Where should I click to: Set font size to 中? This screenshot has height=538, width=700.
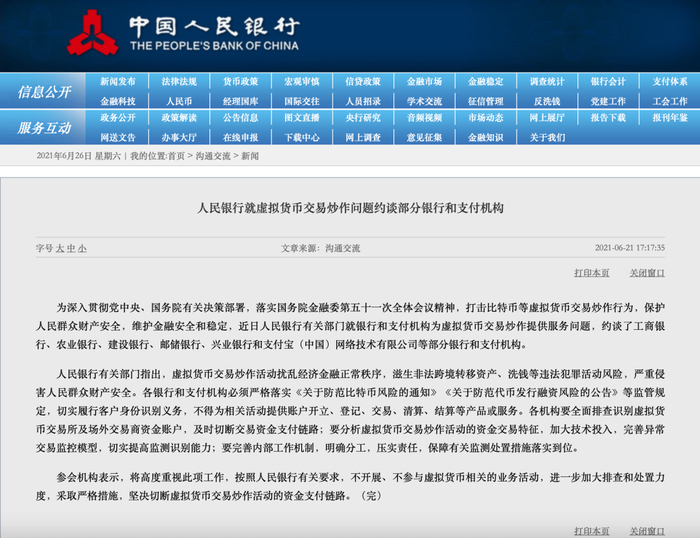pos(71,248)
